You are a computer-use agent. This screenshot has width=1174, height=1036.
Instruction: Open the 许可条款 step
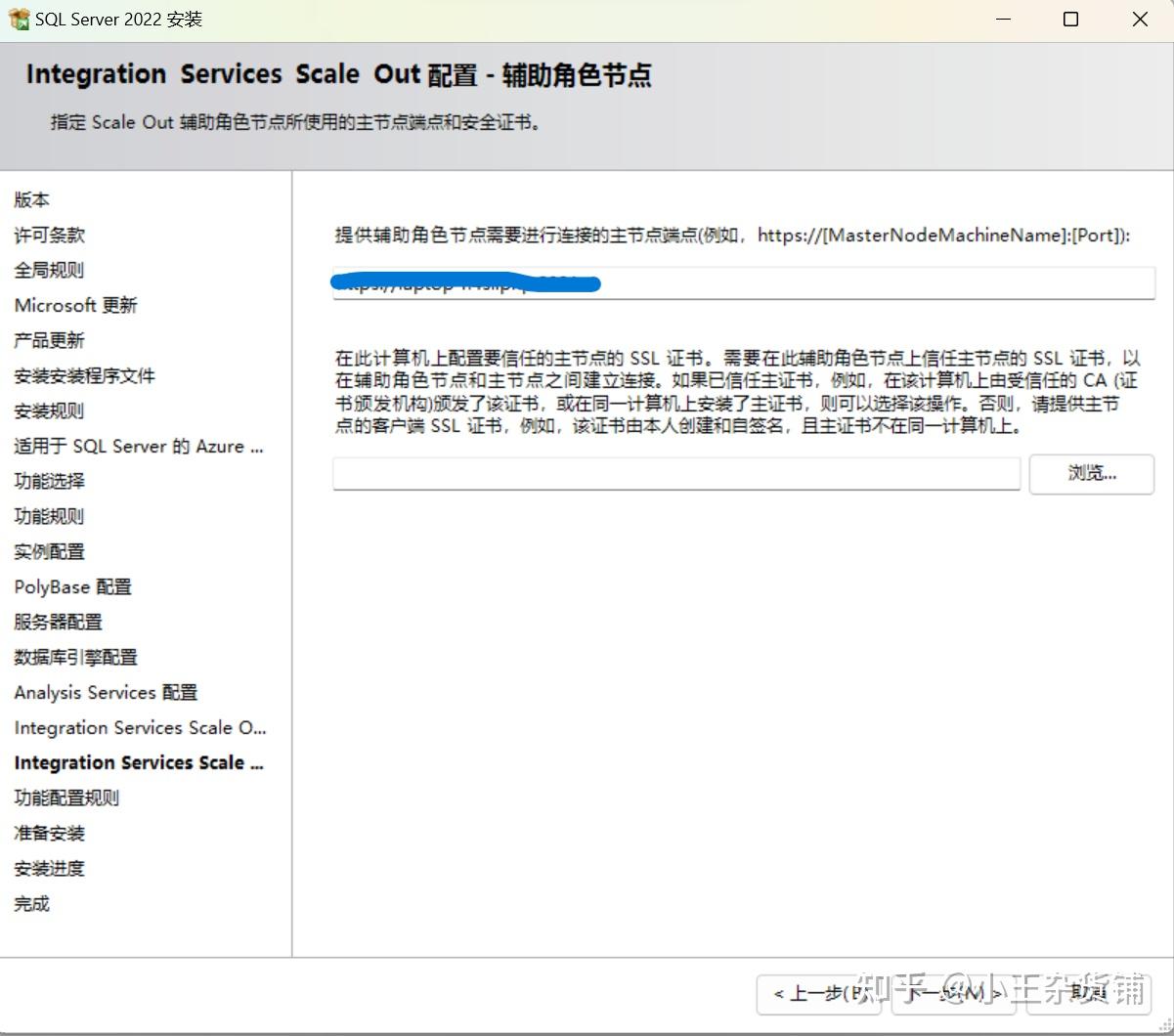coord(49,235)
